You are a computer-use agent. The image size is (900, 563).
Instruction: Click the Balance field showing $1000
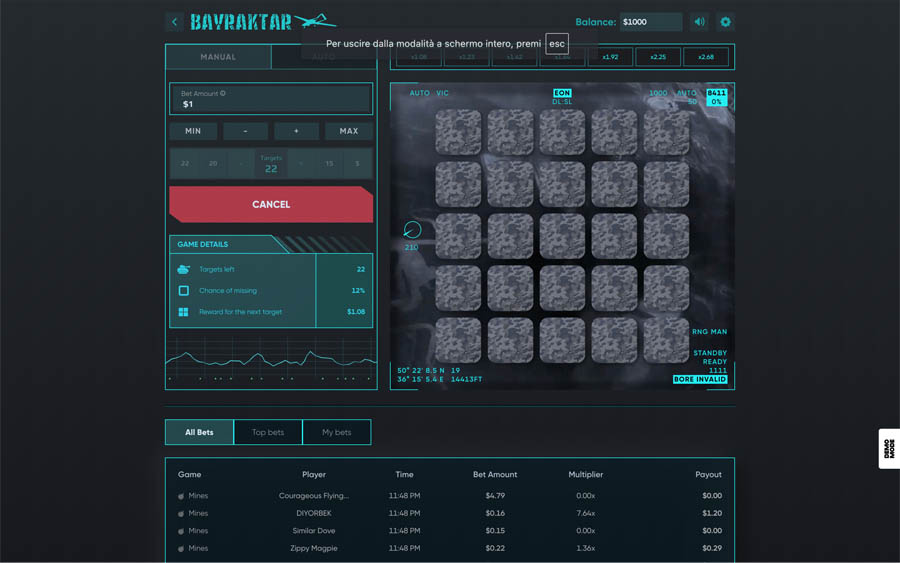coord(651,22)
